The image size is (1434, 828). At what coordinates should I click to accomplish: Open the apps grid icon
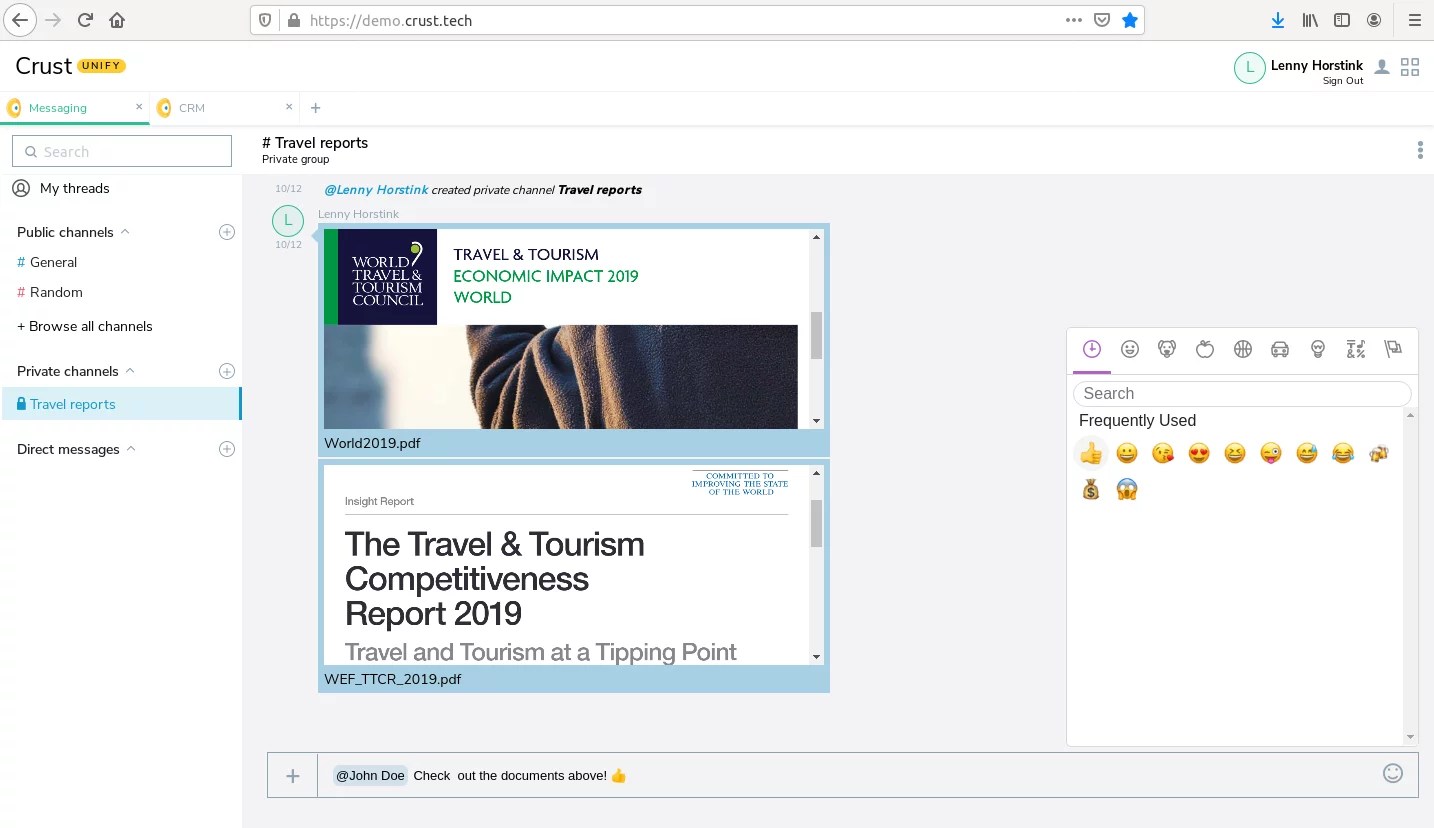point(1411,66)
